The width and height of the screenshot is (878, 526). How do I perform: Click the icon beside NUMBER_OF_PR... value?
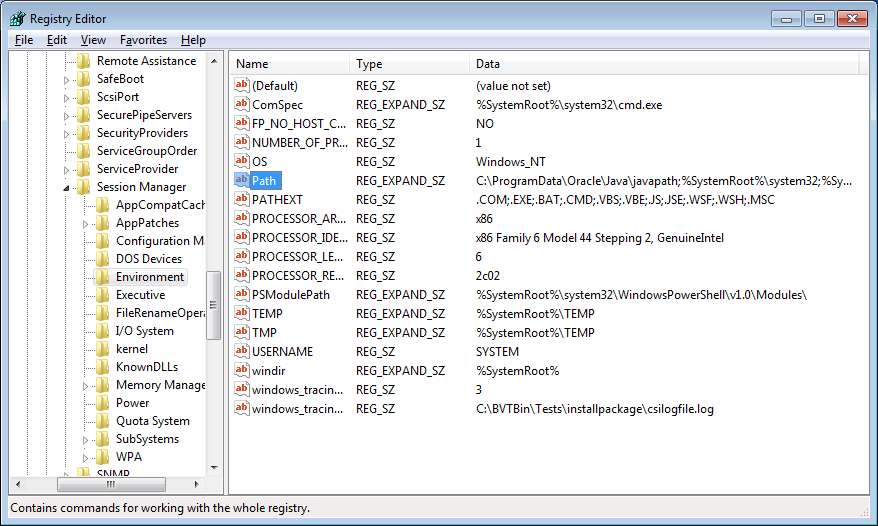coord(241,142)
